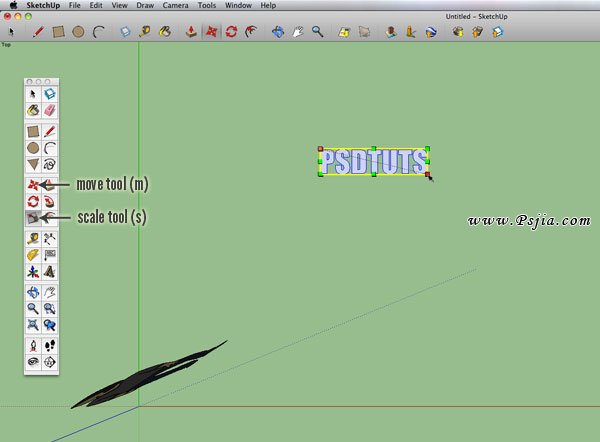
Task: Click the Zoom magnifier in the top toolbar
Action: 317,32
